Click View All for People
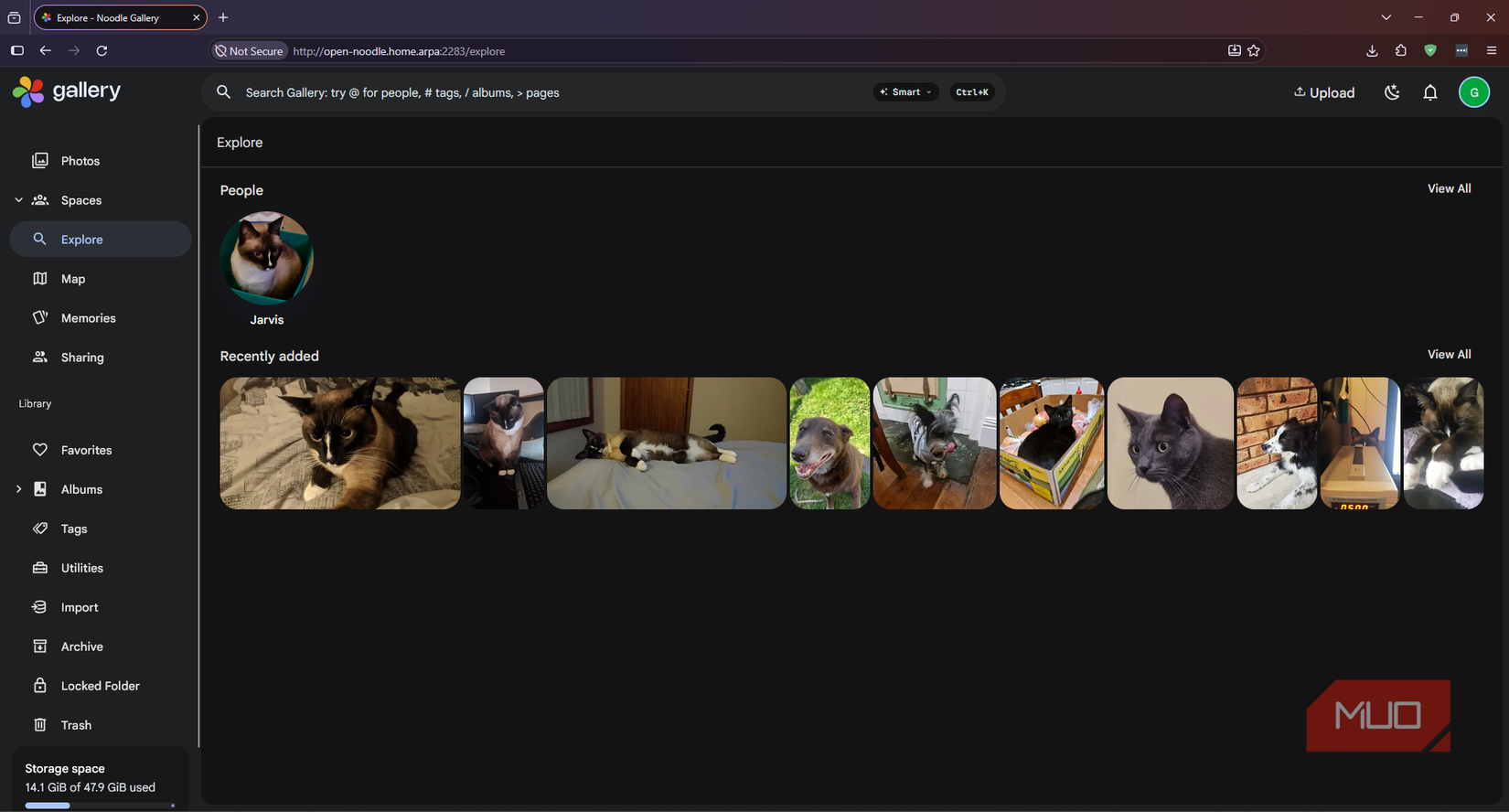 tap(1450, 188)
